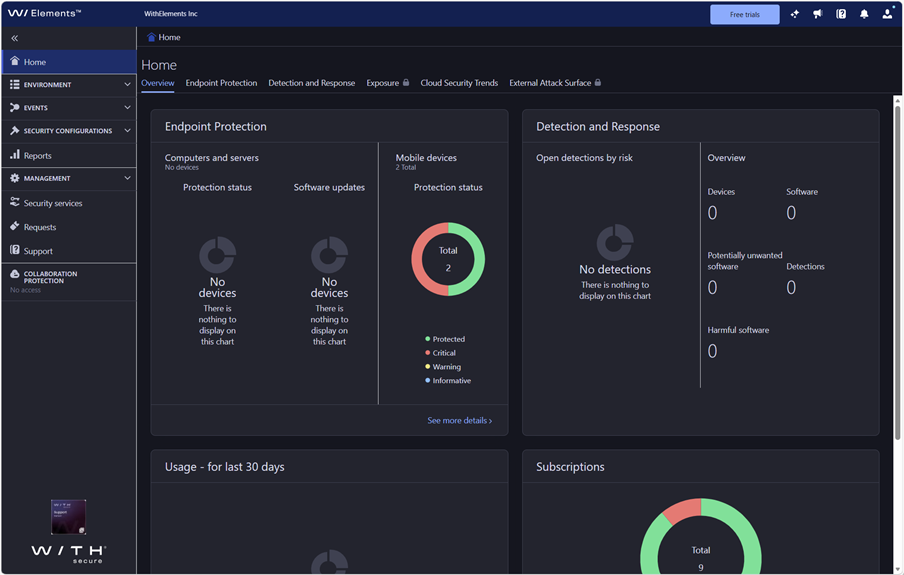
Task: Open the user account icon
Action: [x=887, y=13]
